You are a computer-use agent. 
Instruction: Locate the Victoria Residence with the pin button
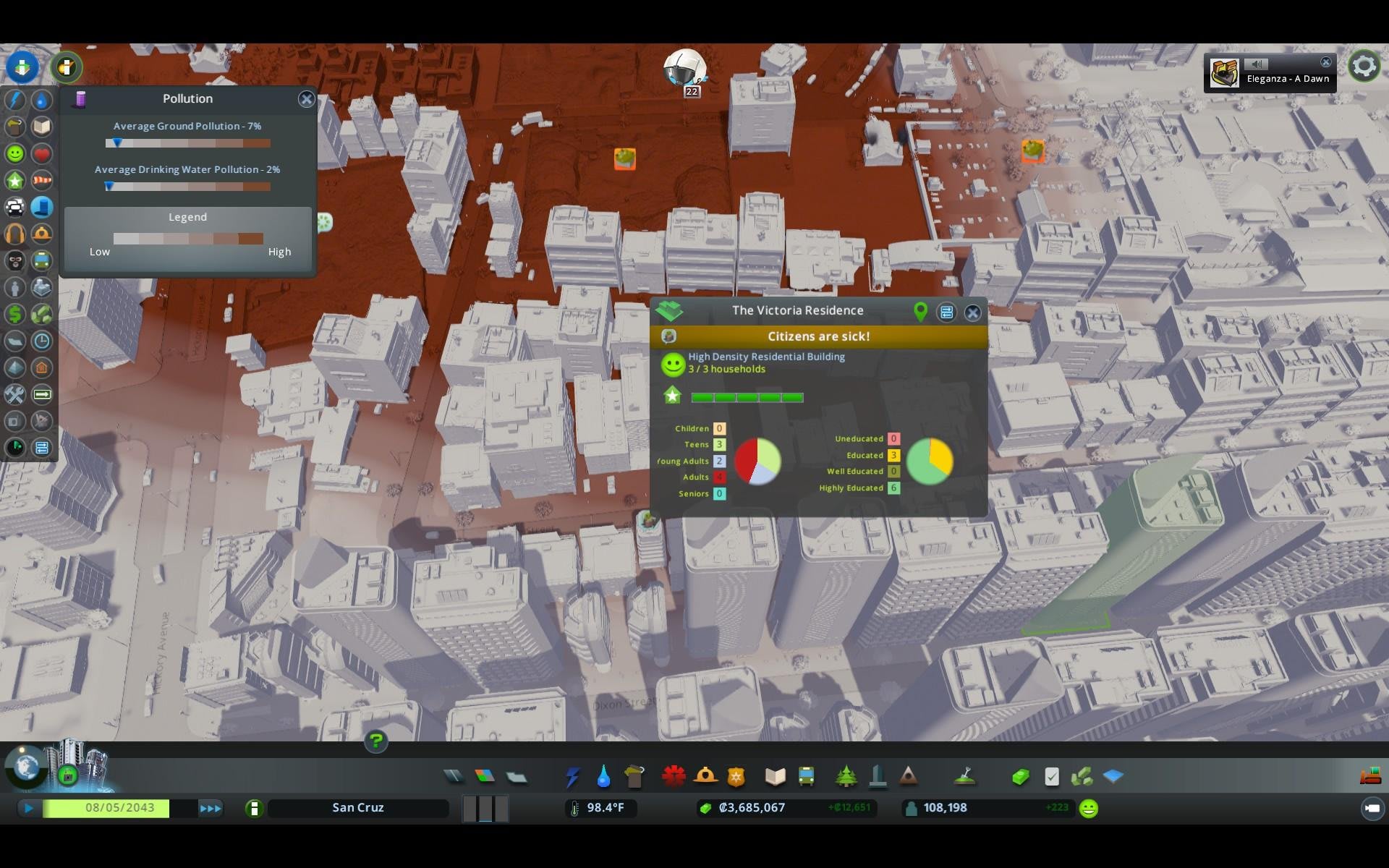[x=920, y=312]
